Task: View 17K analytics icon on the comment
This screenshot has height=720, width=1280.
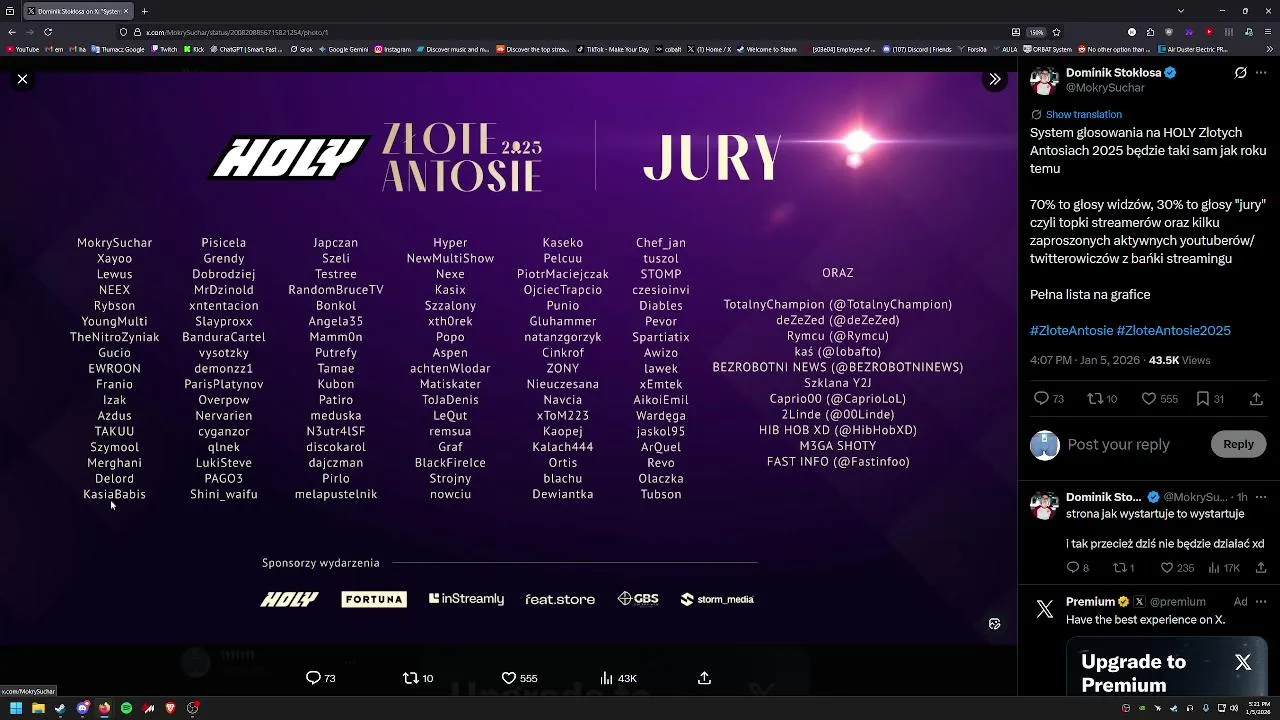Action: pos(1214,568)
